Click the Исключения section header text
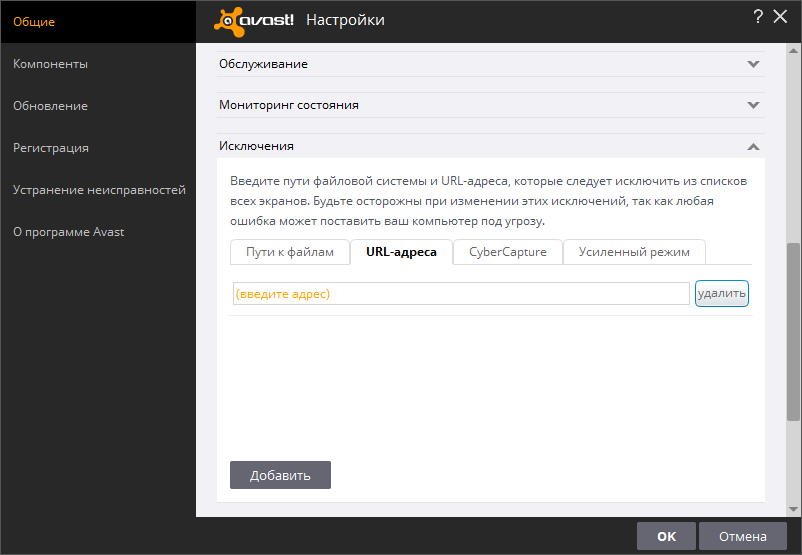This screenshot has width=802, height=555. pyautogui.click(x=256, y=146)
